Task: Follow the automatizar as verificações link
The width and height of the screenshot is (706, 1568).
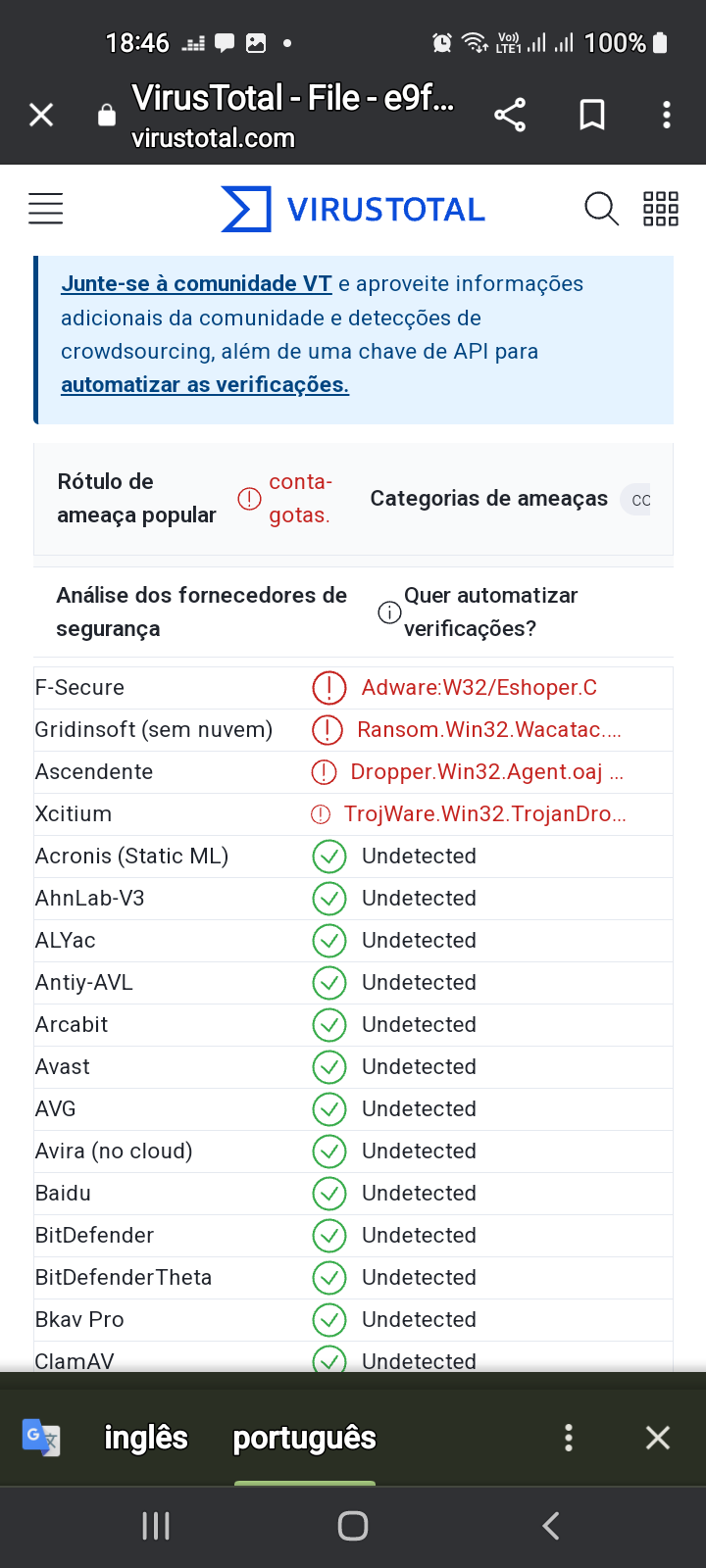Action: click(205, 384)
